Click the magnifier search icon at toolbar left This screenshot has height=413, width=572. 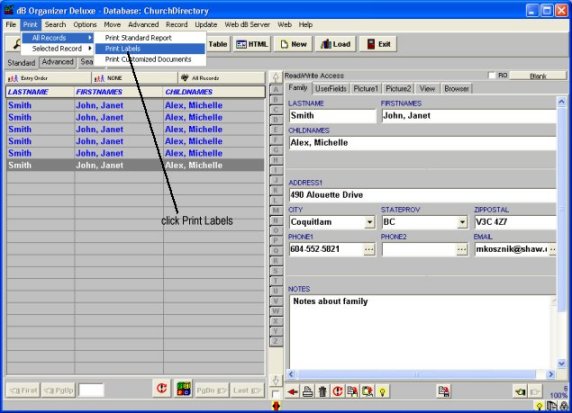click(x=16, y=44)
